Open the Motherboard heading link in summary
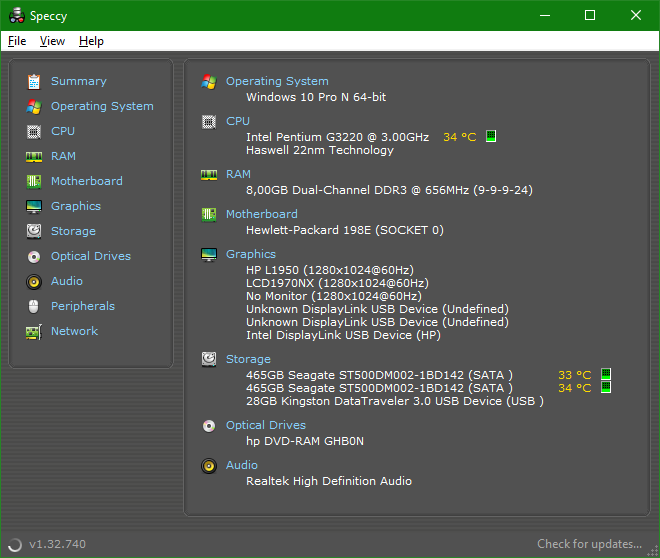This screenshot has width=660, height=558. [262, 214]
